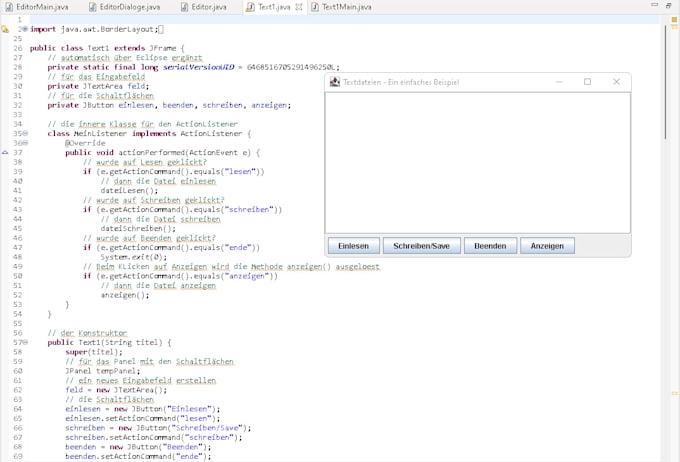Click 'class MeinListener implements ActionListener' text
680x462 pixels.
145,134
